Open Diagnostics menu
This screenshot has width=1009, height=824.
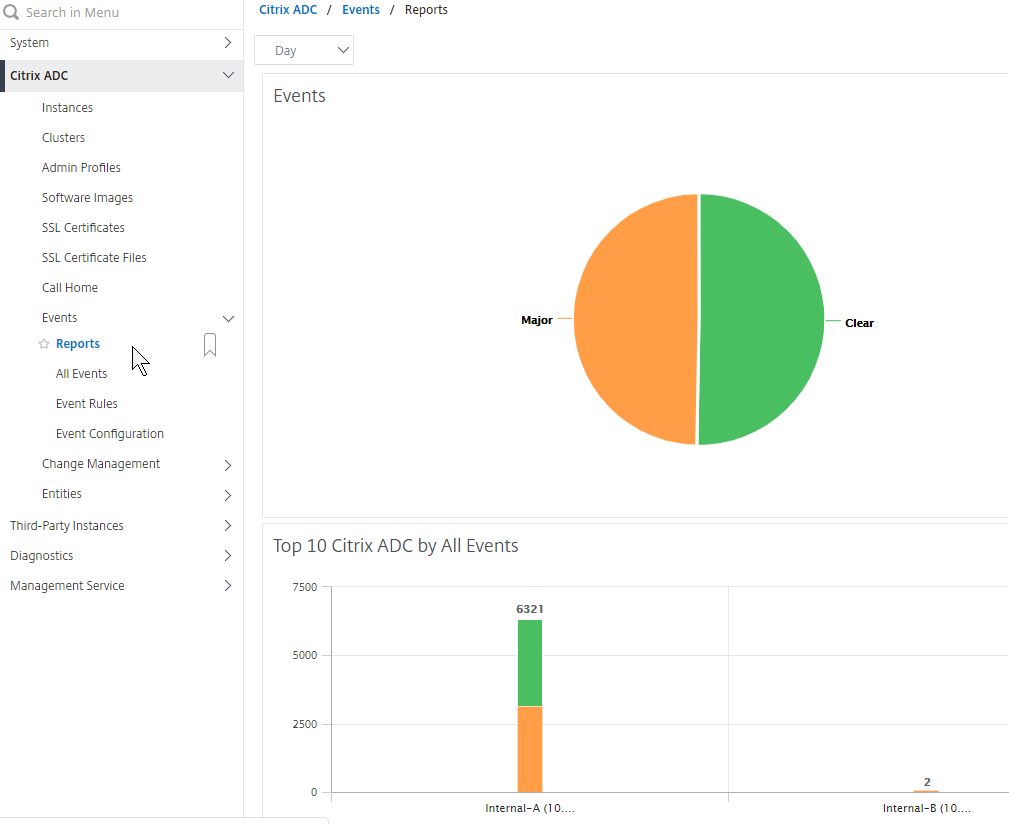[x=42, y=556]
